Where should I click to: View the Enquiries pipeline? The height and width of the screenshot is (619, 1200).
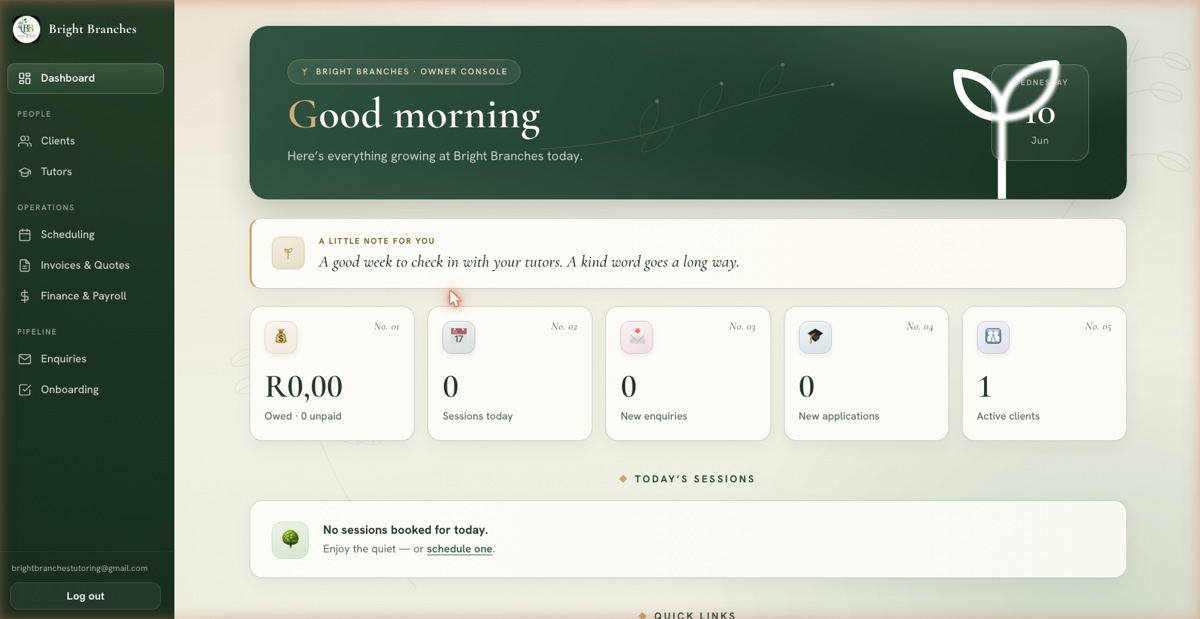(x=85, y=359)
